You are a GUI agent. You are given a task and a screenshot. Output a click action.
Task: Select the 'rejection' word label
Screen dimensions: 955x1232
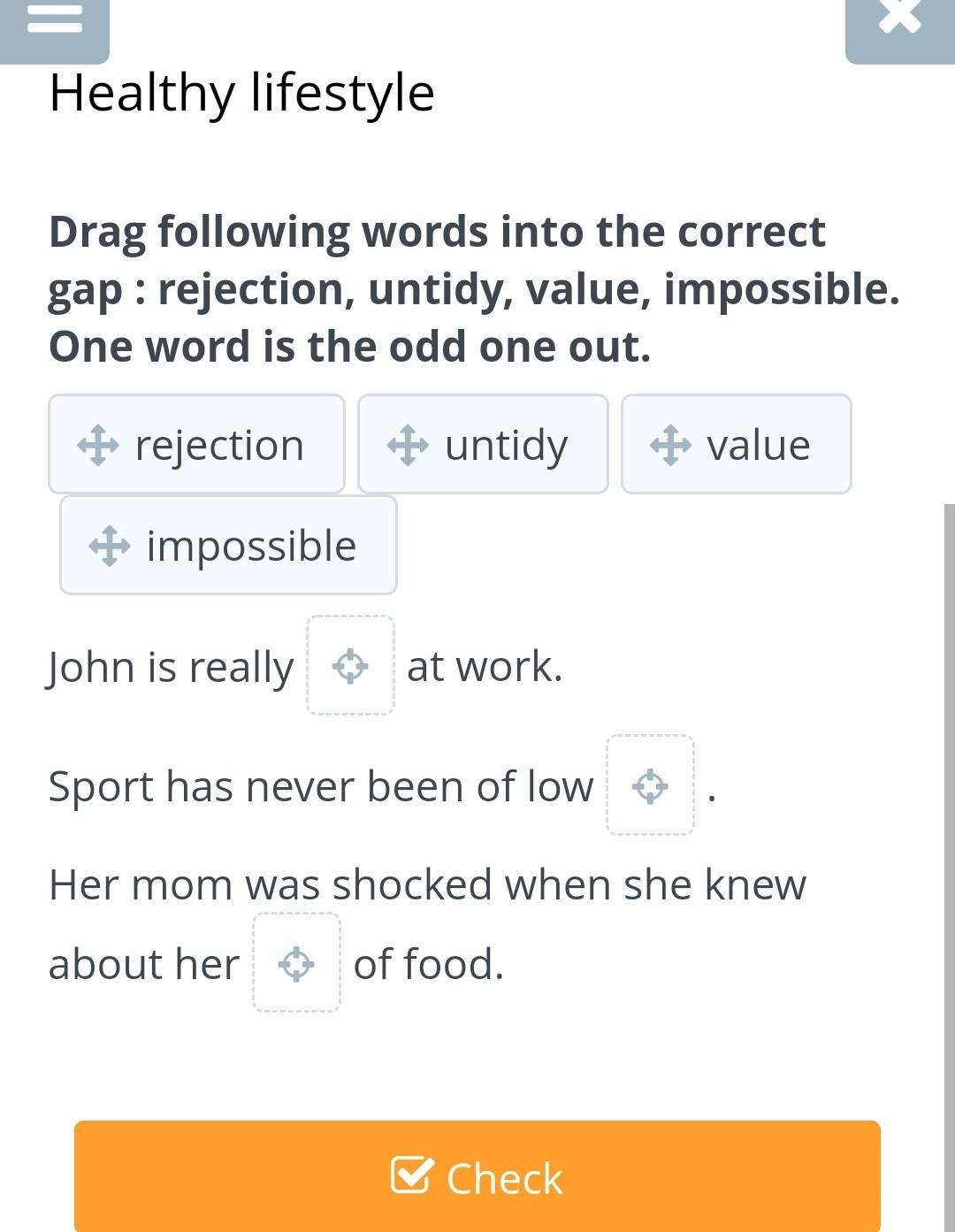(219, 445)
